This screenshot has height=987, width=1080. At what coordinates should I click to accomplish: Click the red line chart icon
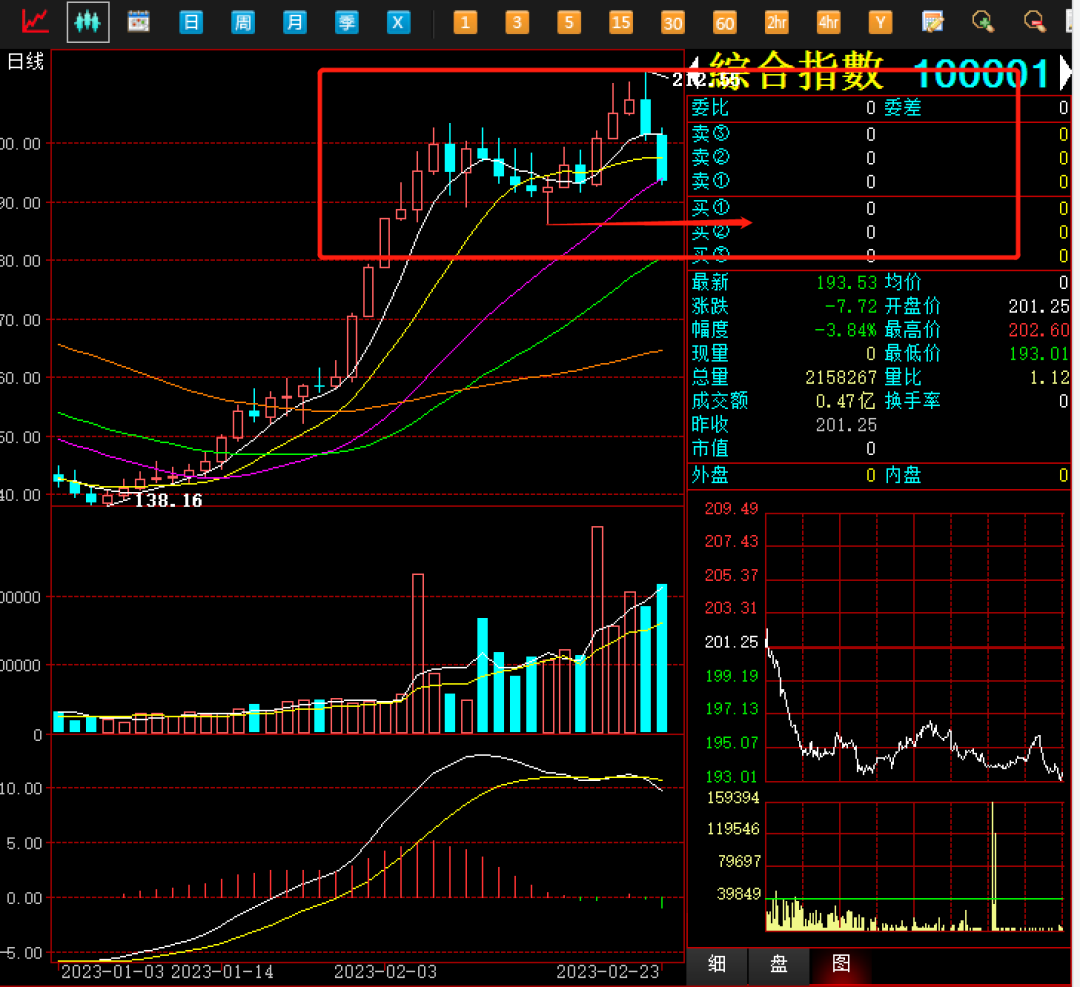coord(37,21)
